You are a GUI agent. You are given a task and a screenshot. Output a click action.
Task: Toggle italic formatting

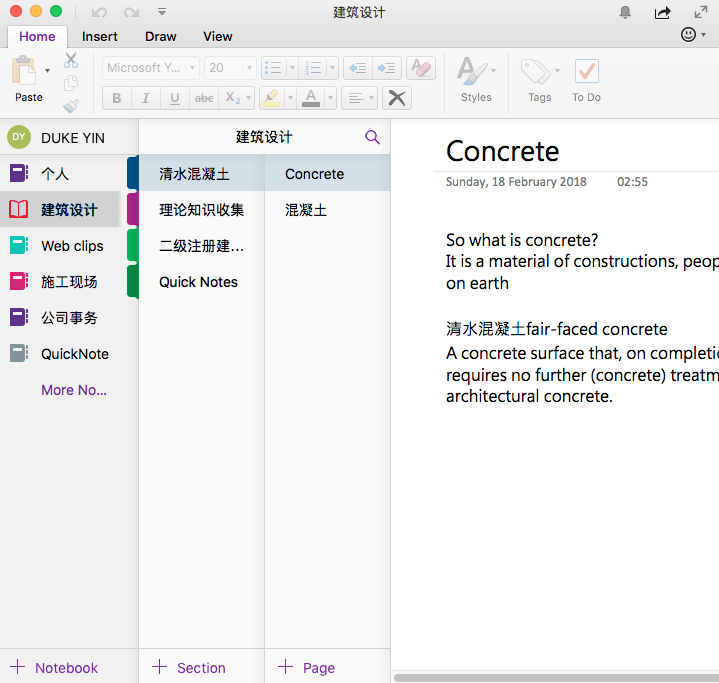click(x=146, y=98)
